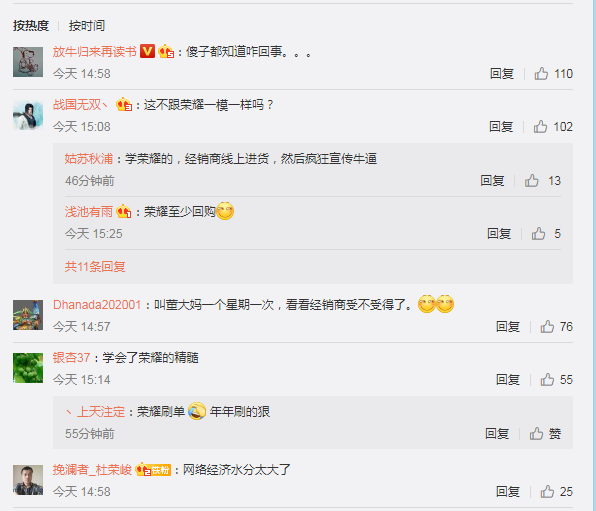596x511 pixels.
Task: Reply to 上天注定's comment
Action: (497, 433)
